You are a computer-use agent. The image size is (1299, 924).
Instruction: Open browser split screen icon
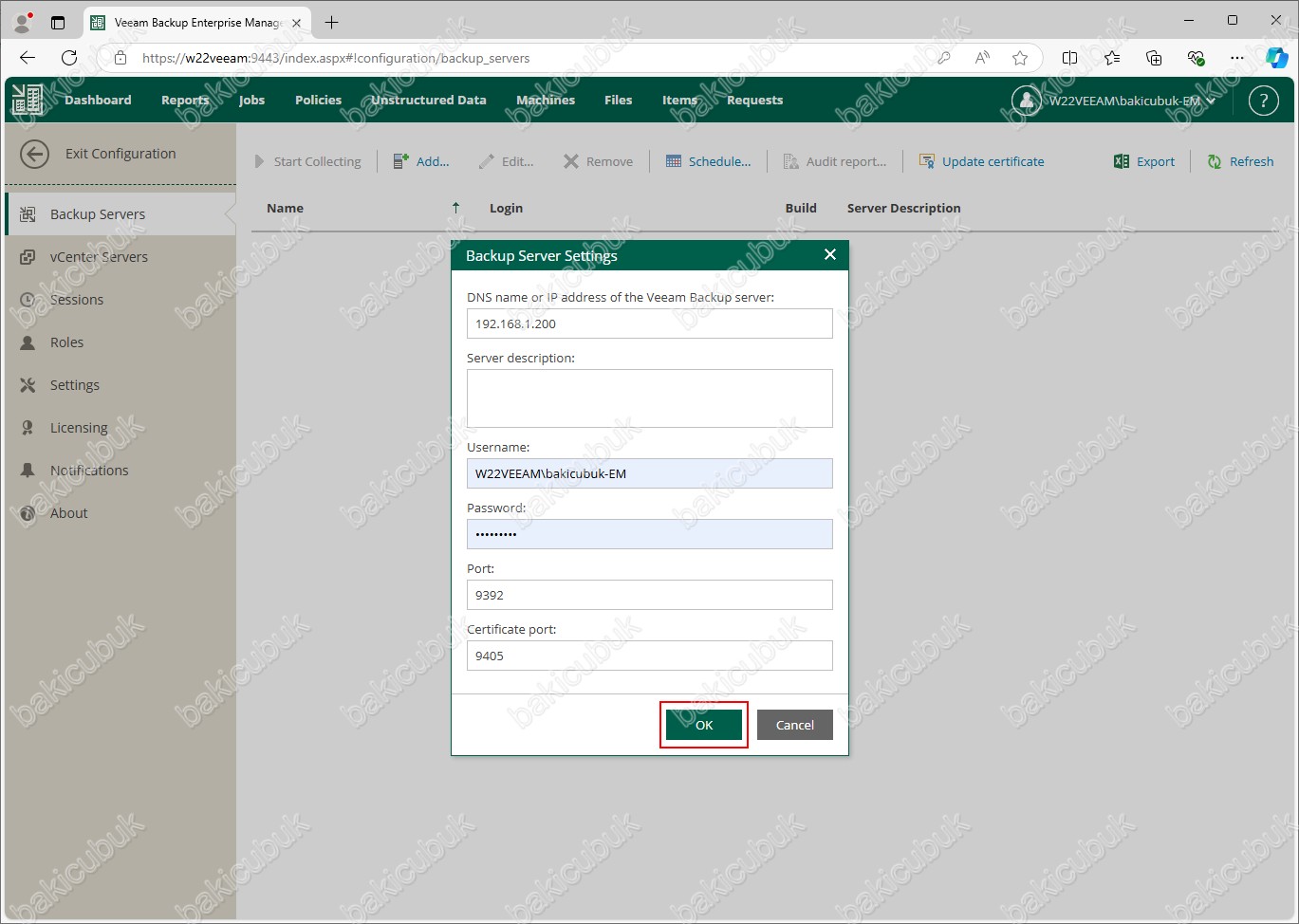click(x=1070, y=58)
